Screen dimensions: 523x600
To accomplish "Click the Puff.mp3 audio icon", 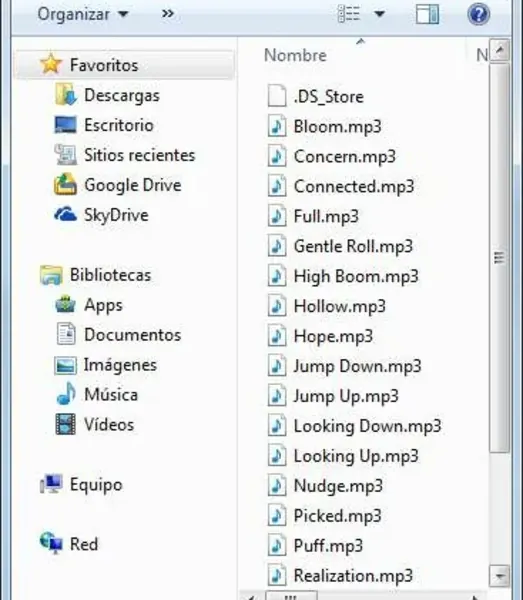I will pos(277,545).
